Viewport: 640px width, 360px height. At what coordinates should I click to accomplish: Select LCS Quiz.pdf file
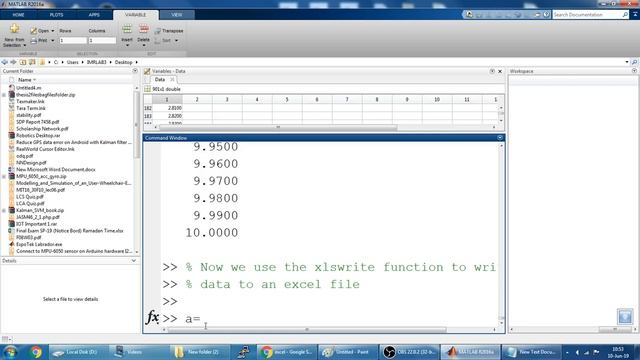click(30, 197)
